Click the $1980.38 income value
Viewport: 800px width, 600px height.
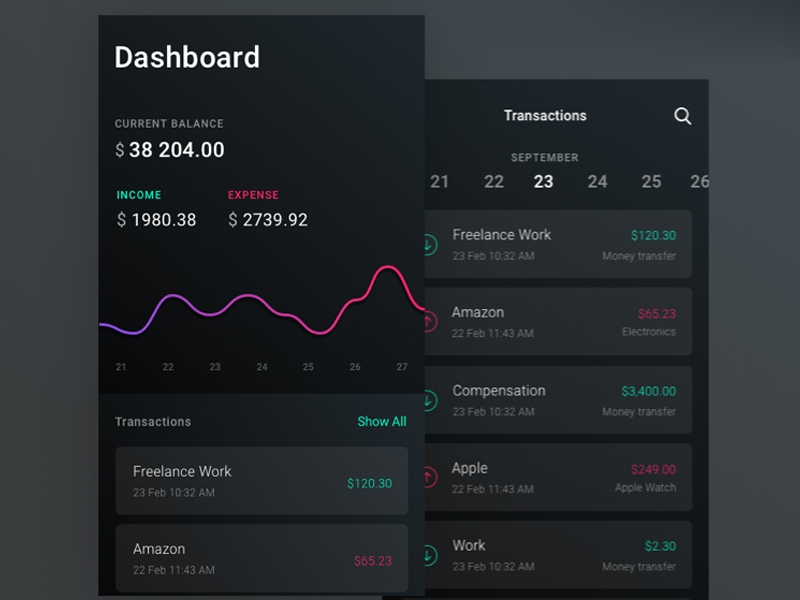[156, 220]
